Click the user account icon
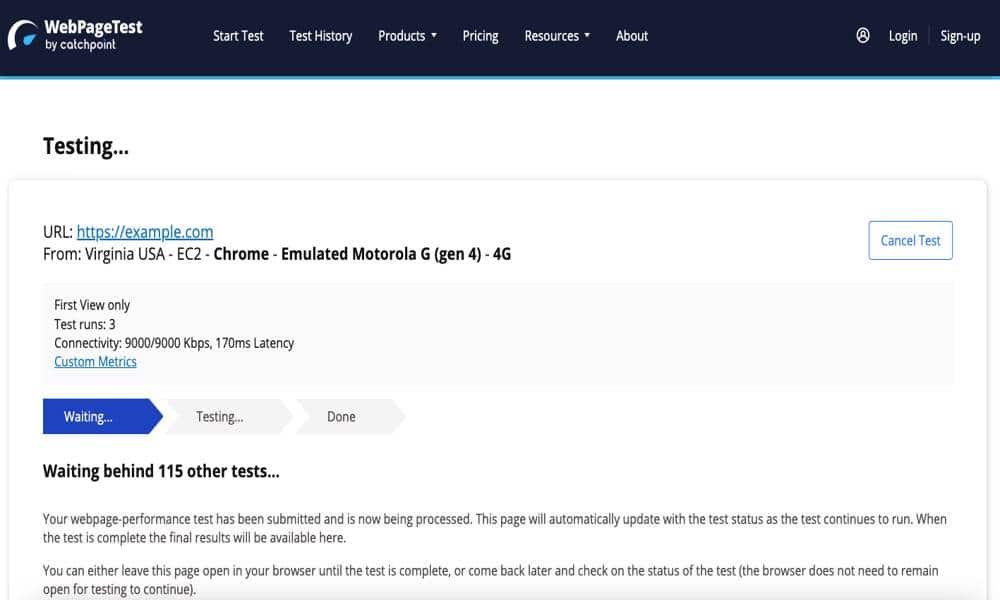This screenshot has height=600, width=1000. click(x=862, y=36)
